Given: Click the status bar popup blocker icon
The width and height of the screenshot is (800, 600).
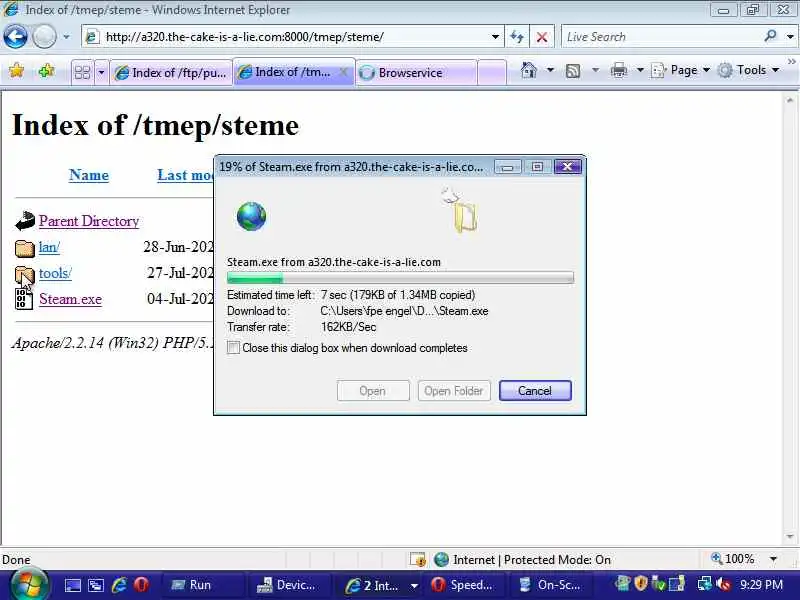Looking at the screenshot, I should point(418,560).
